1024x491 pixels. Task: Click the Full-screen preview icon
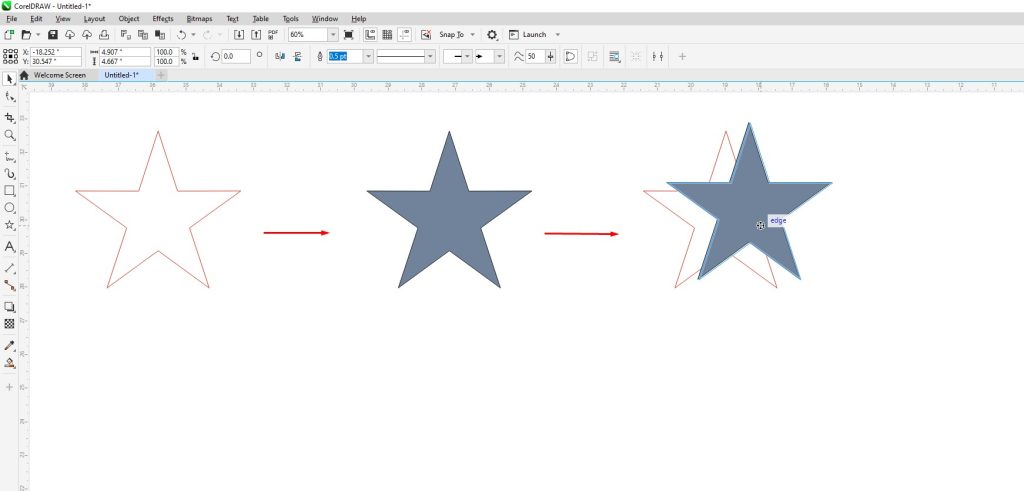(349, 35)
